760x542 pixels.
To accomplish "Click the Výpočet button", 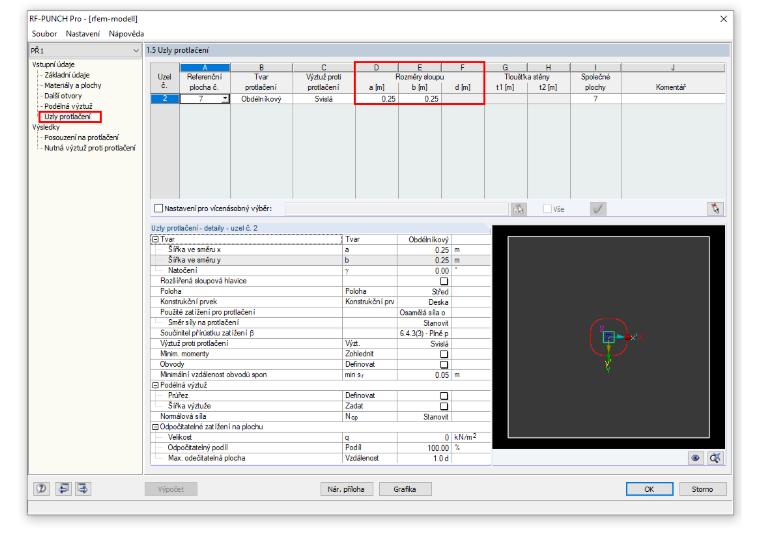I will pos(171,489).
